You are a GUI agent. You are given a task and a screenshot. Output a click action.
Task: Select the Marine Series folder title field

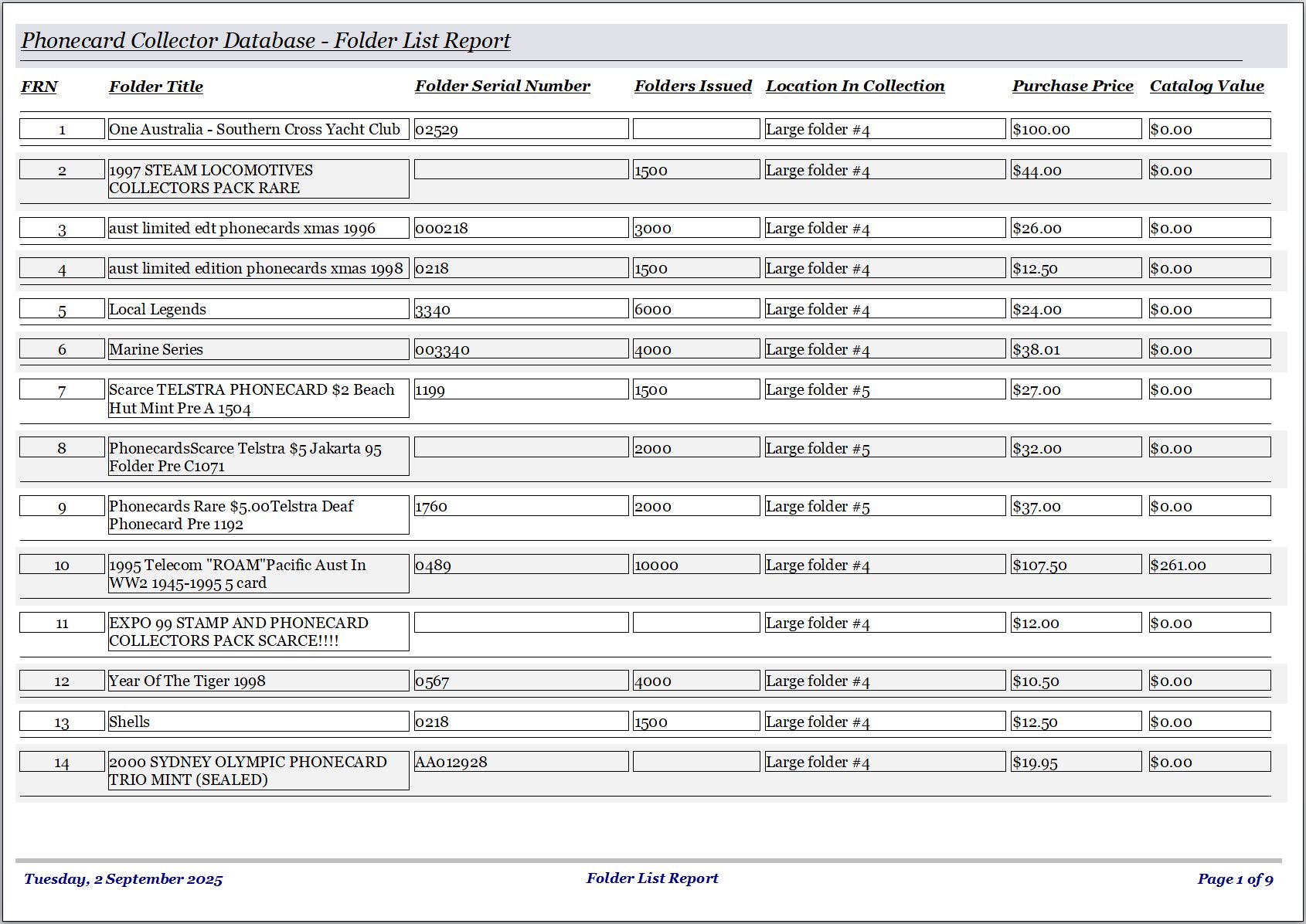point(258,349)
